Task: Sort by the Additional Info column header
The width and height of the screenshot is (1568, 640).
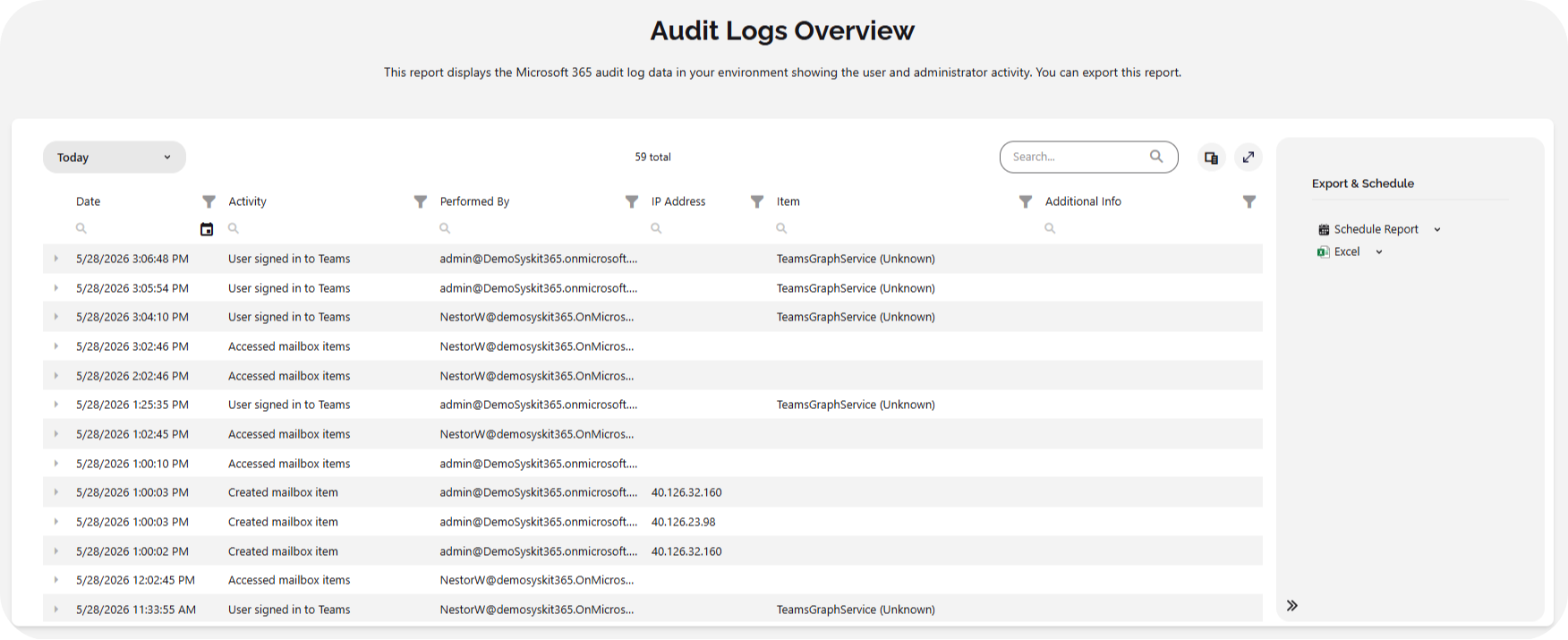Action: click(1083, 201)
